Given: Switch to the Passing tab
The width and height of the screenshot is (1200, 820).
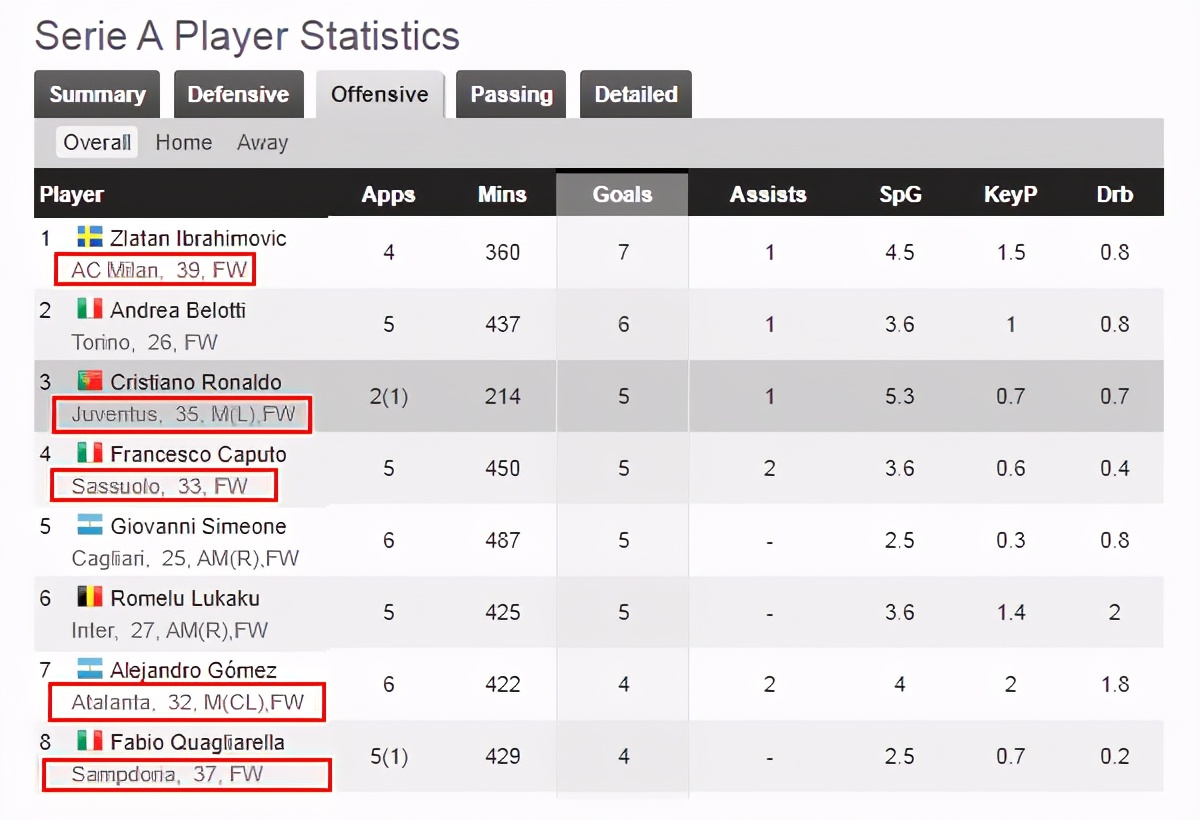Looking at the screenshot, I should pos(511,95).
